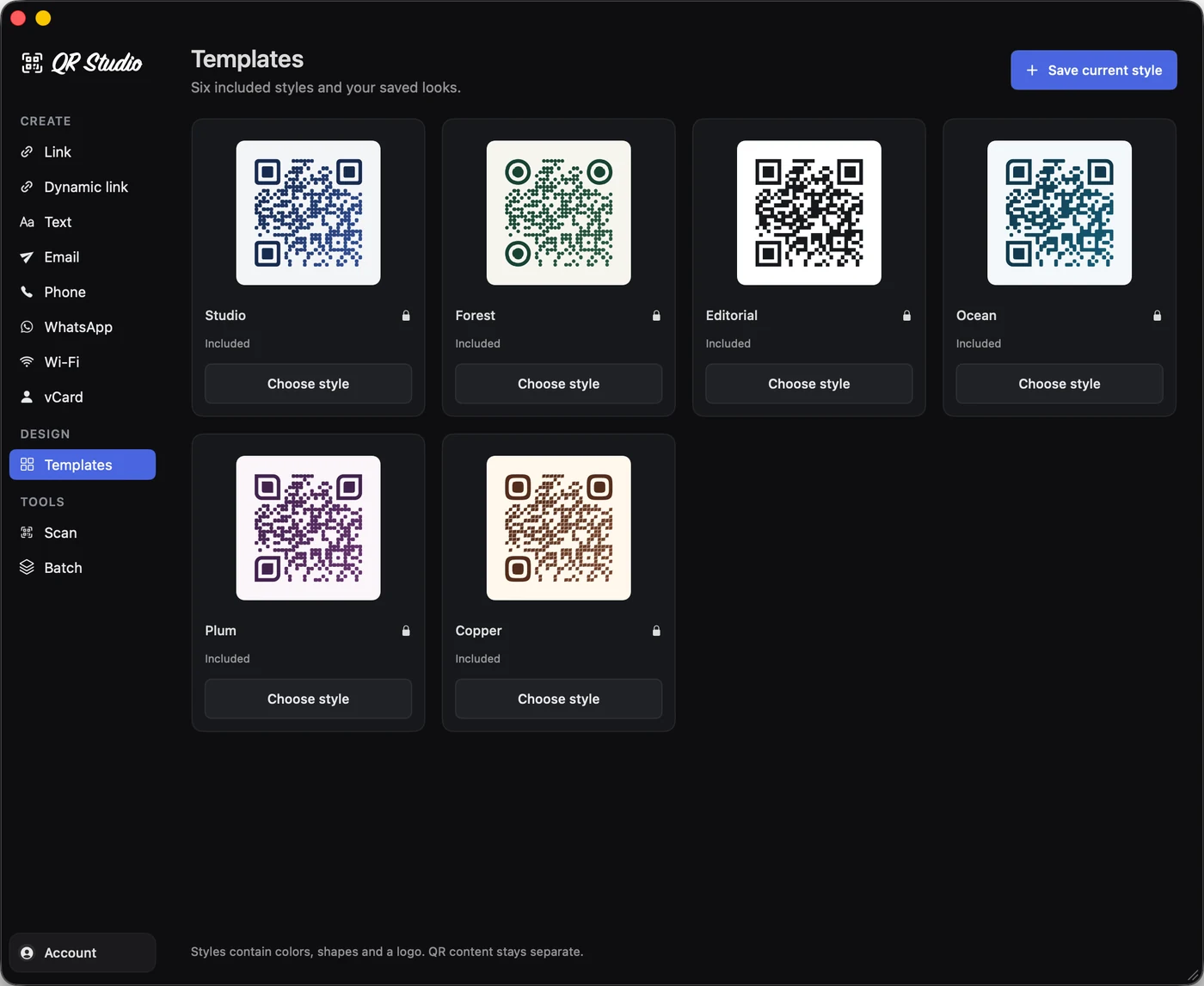The height and width of the screenshot is (986, 1204).
Task: Click the window resize grip corner
Action: (x=1193, y=975)
